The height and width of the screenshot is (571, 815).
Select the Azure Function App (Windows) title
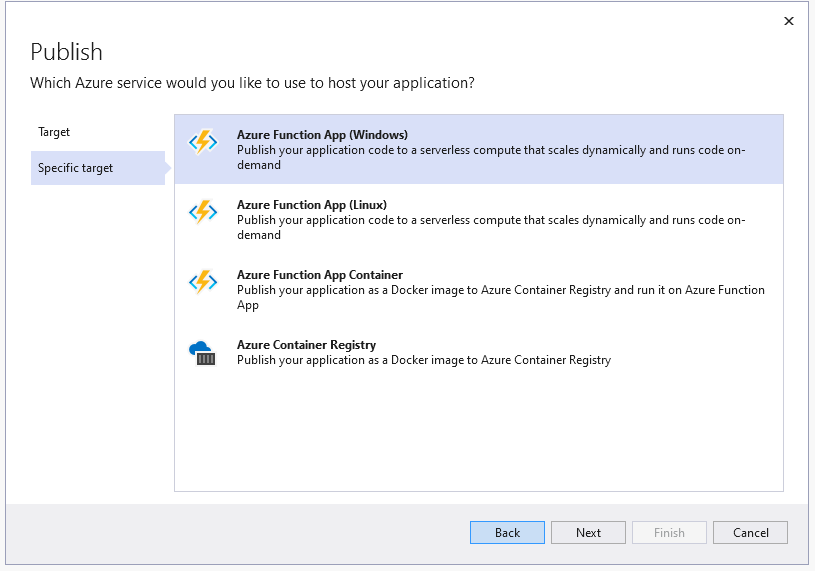tap(322, 135)
